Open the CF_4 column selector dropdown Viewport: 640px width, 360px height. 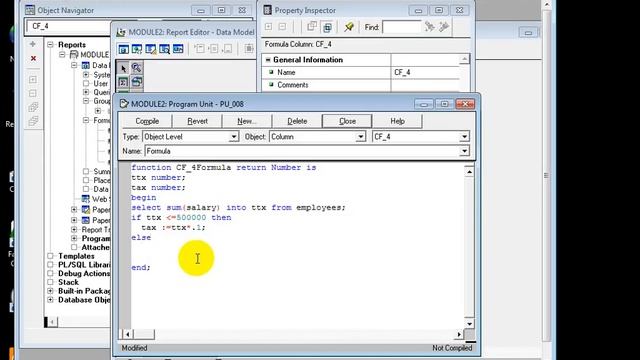[464, 137]
